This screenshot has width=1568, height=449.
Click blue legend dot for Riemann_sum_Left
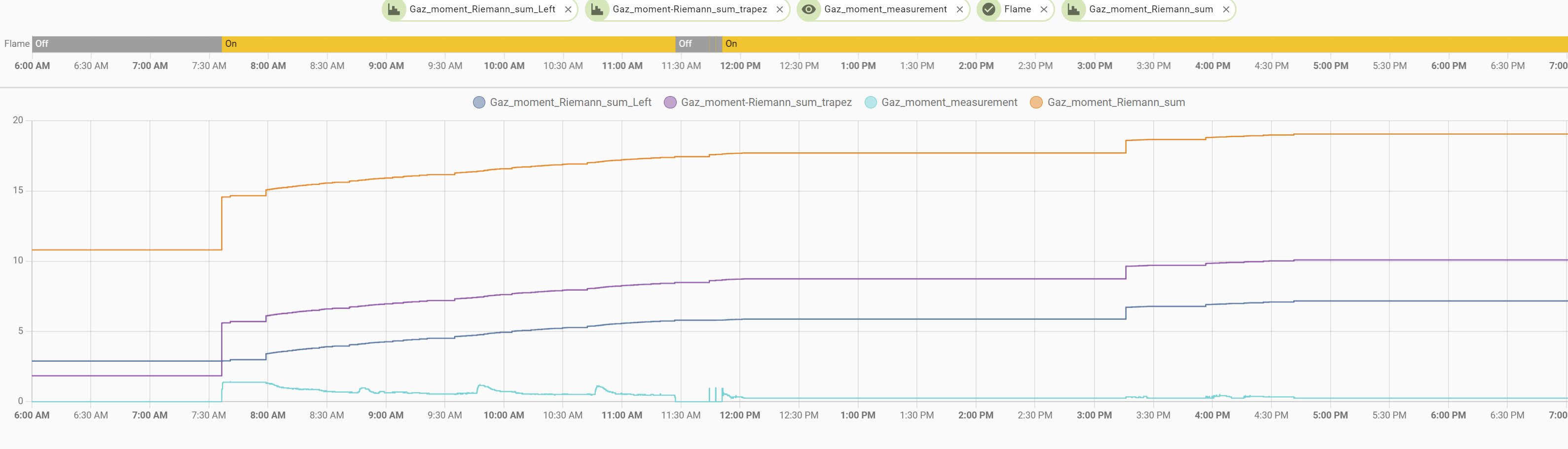[x=479, y=102]
